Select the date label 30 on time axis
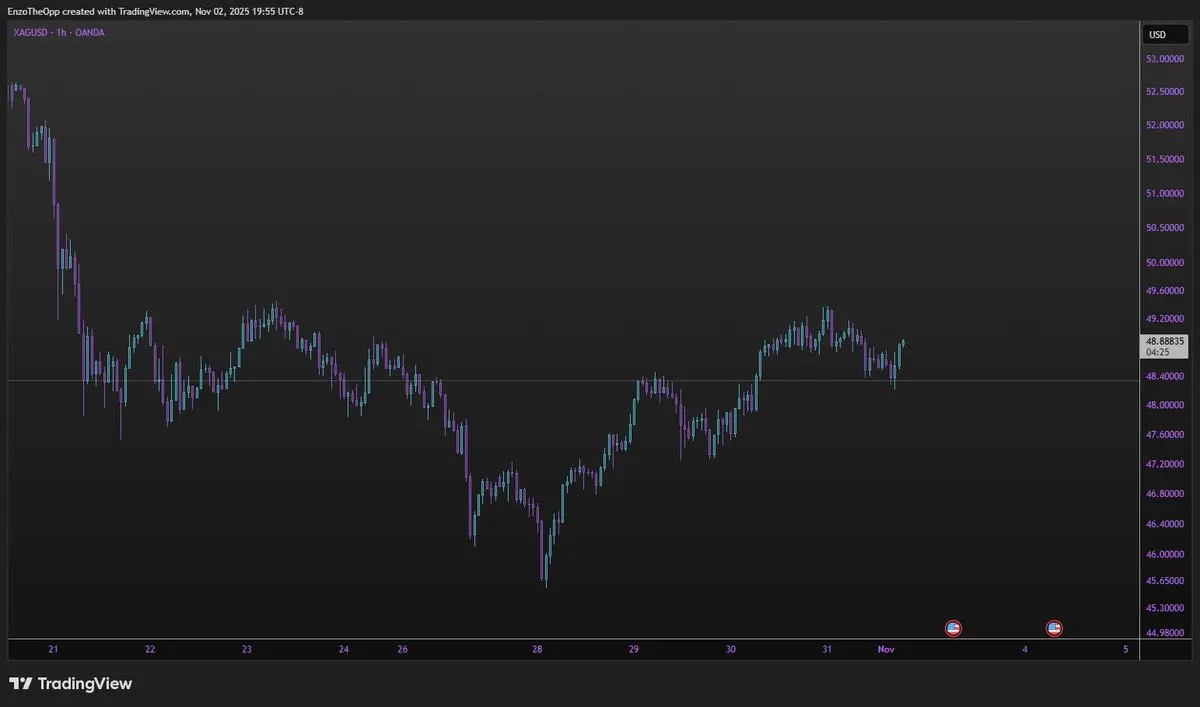1200x707 pixels. (x=731, y=650)
